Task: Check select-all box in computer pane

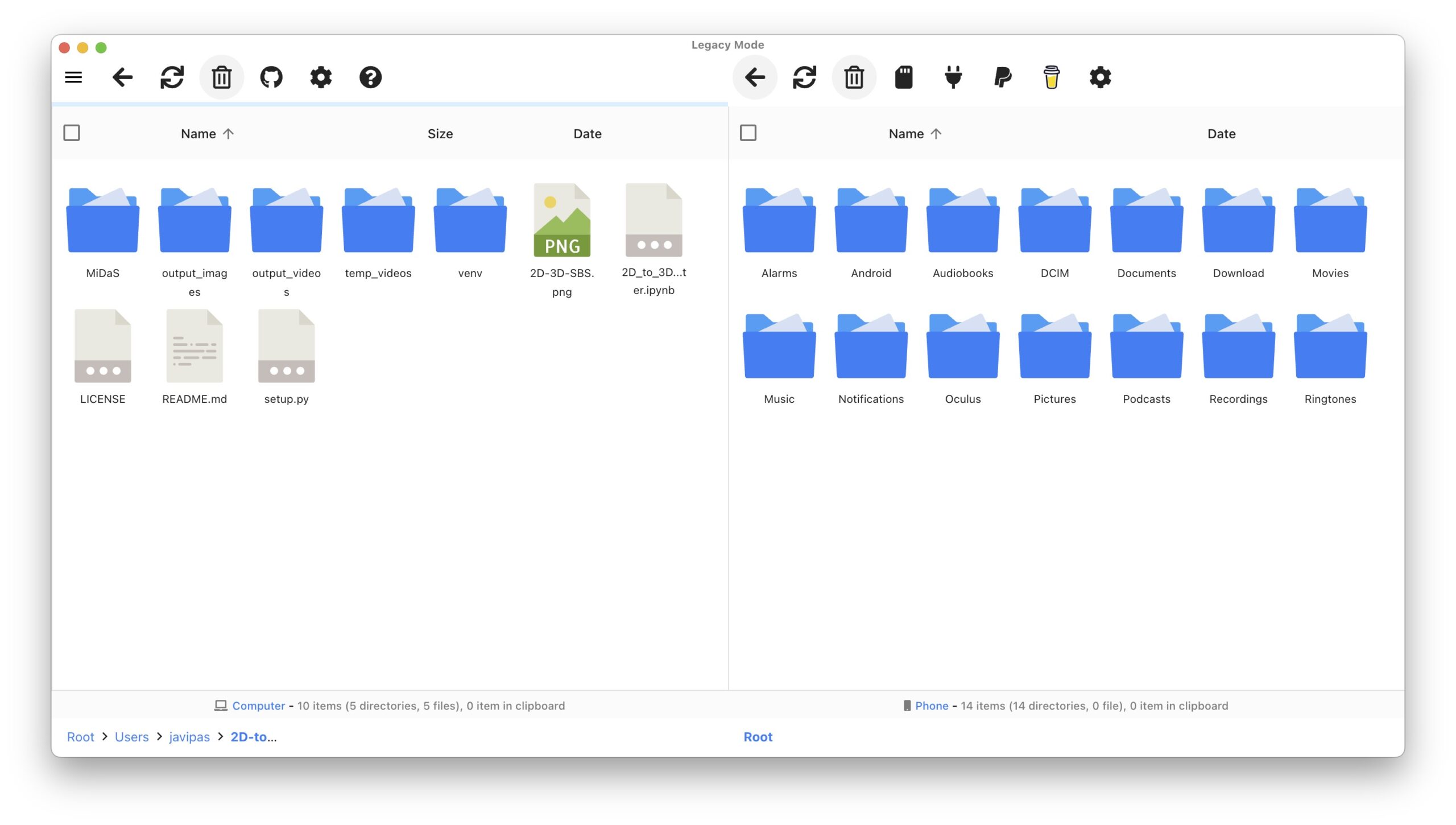Action: [72, 133]
